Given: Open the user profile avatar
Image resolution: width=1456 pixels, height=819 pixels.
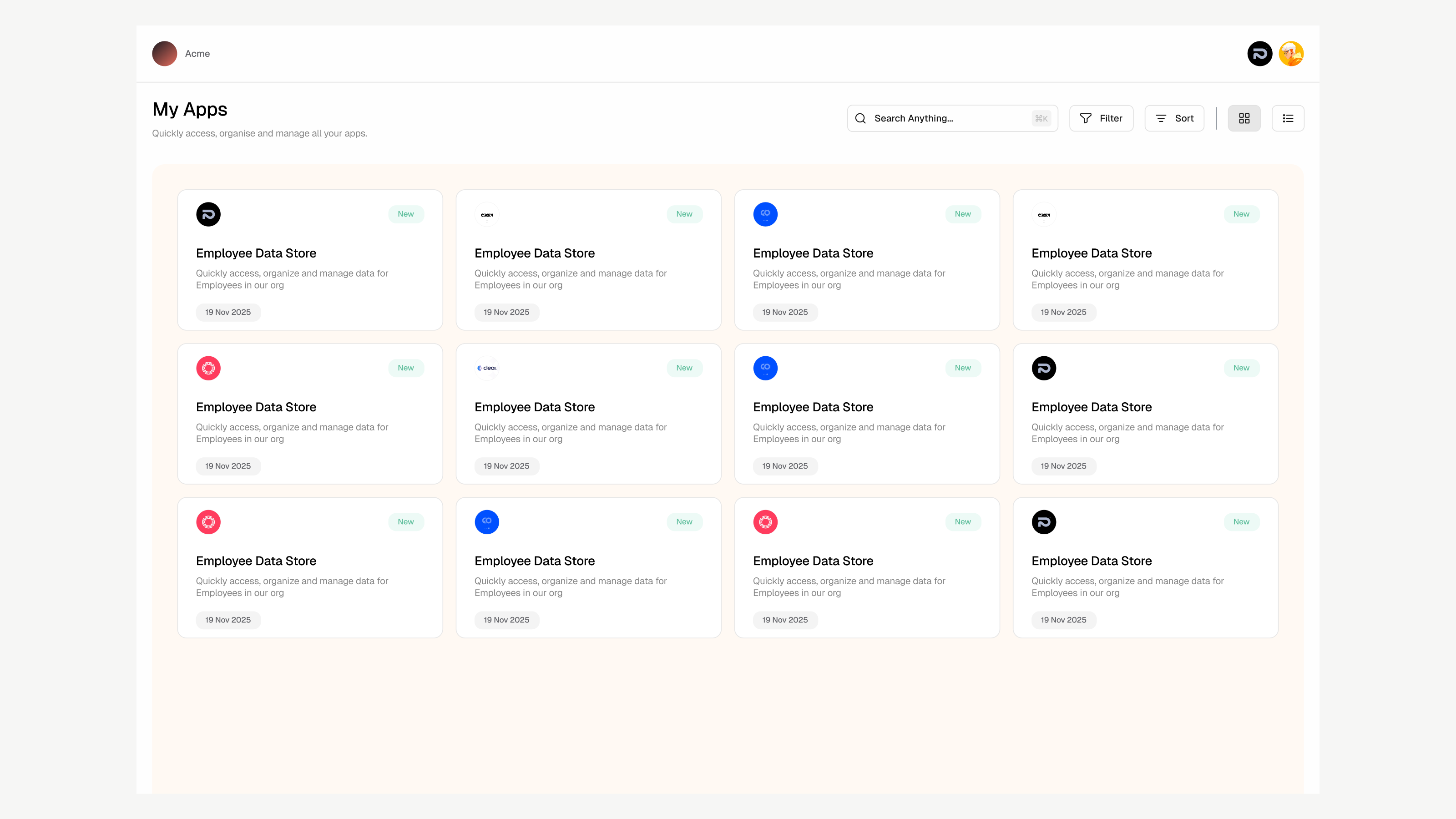Looking at the screenshot, I should click(x=1291, y=54).
